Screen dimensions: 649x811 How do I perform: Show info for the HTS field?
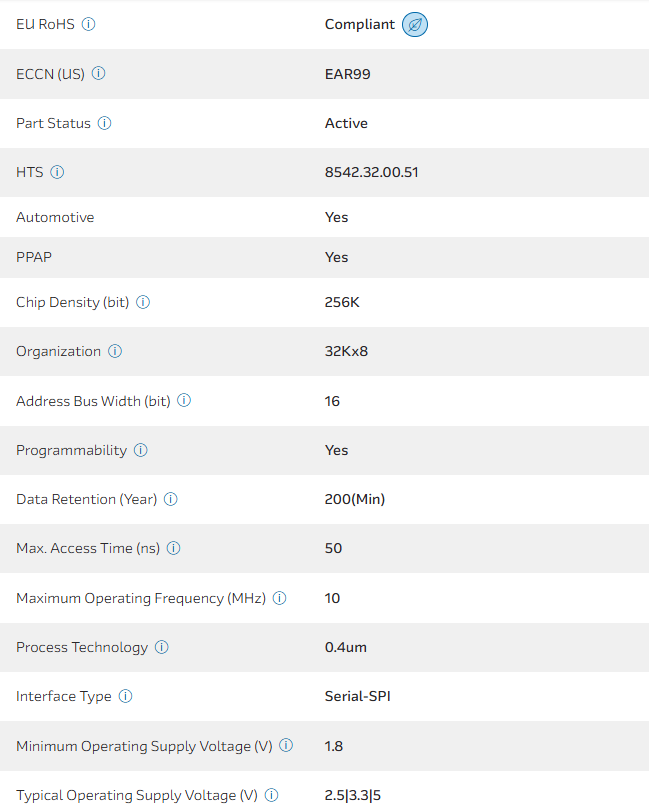pyautogui.click(x=57, y=172)
